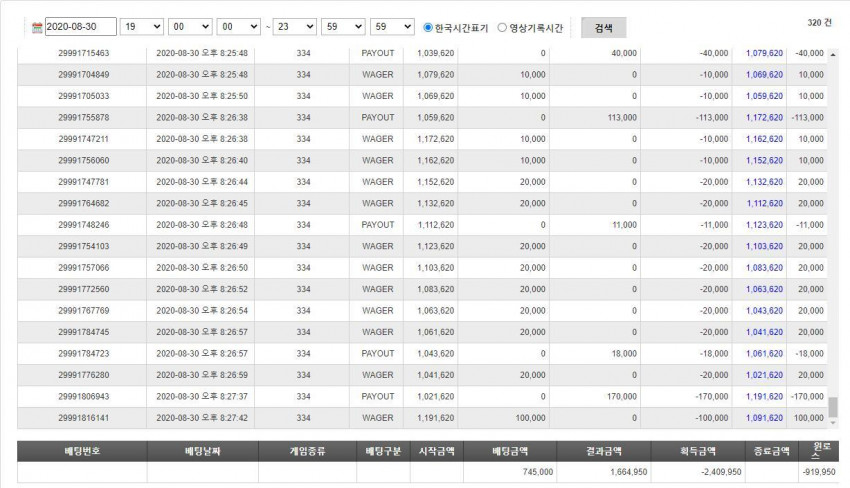Open end amount link 1,091,620
Image resolution: width=850 pixels, height=488 pixels.
(x=764, y=418)
